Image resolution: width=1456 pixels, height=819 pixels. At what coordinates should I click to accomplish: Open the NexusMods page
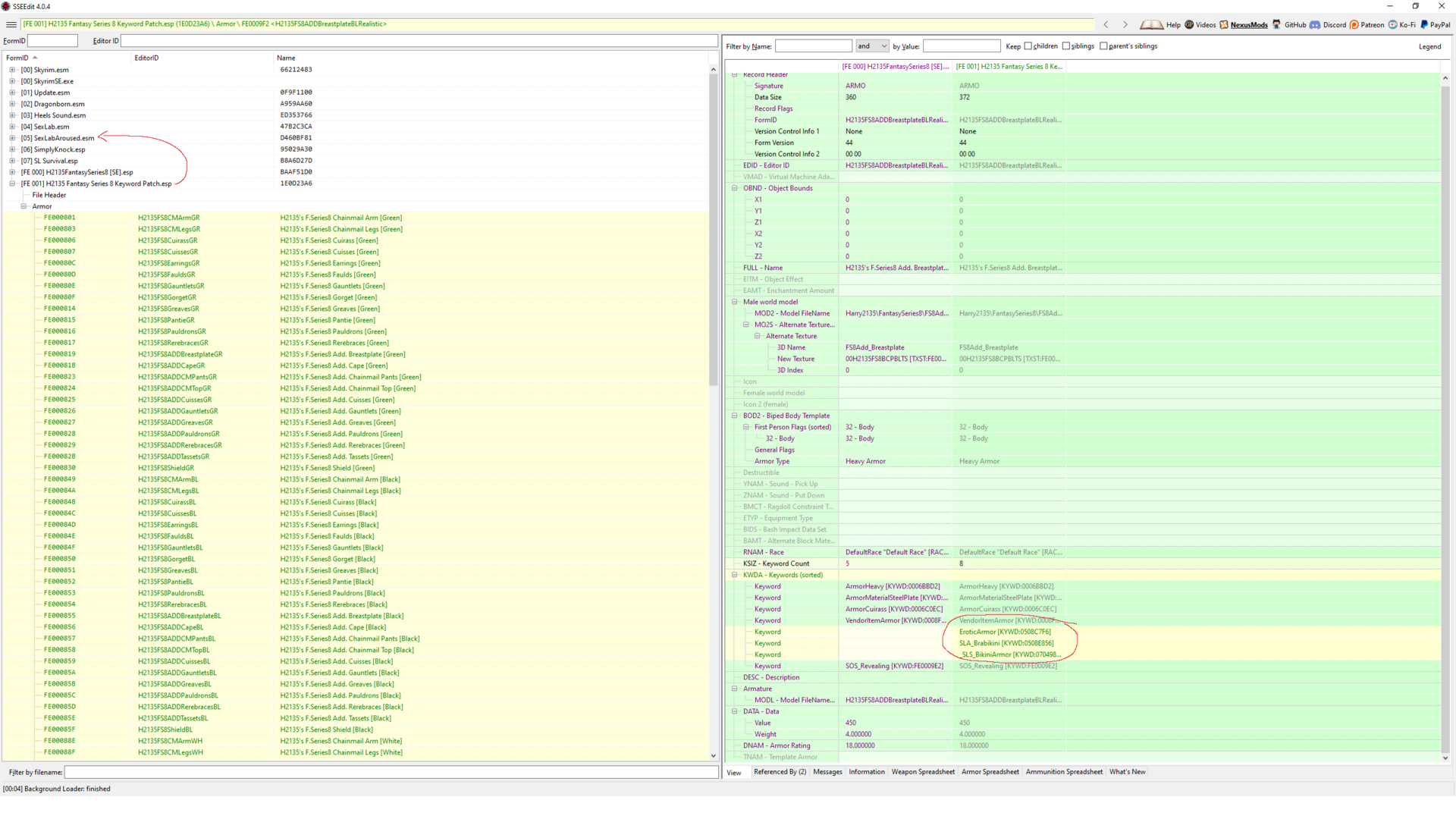[x=1244, y=25]
